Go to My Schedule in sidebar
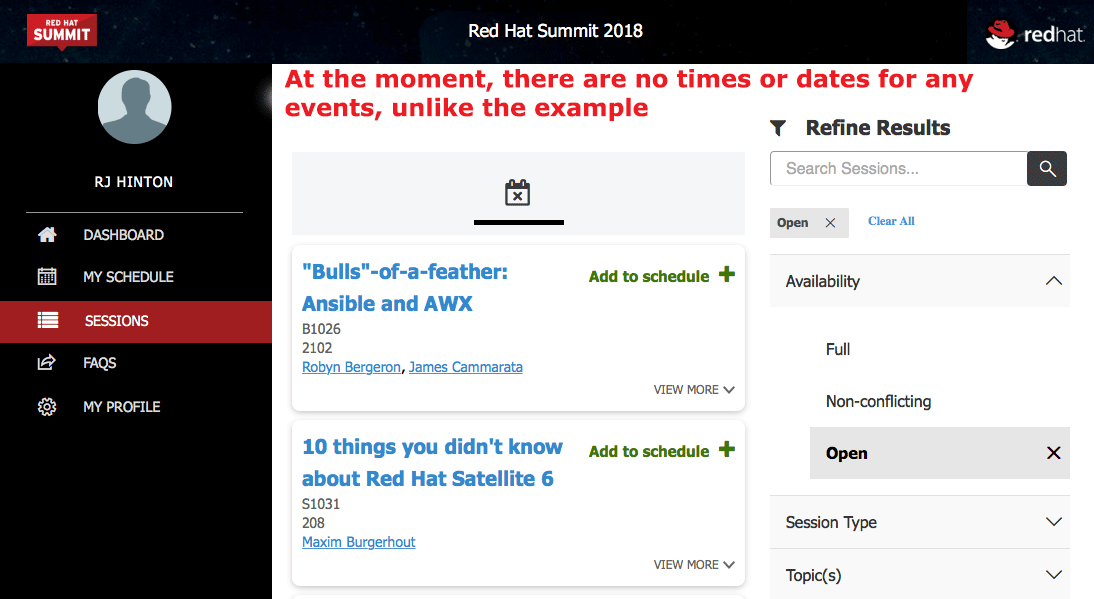Image resolution: width=1094 pixels, height=599 pixels. (128, 277)
